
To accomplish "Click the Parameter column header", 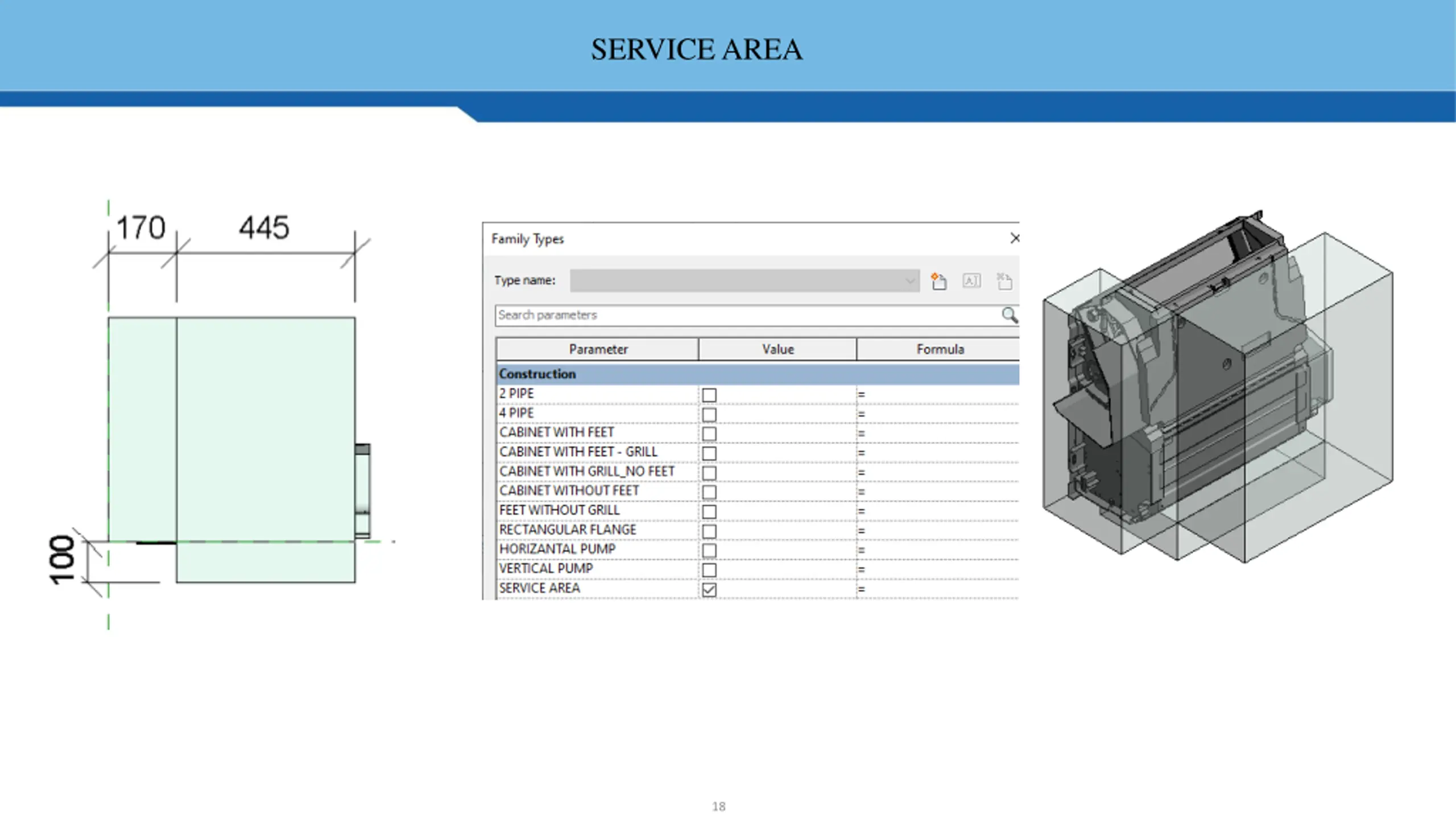I will 598,349.
